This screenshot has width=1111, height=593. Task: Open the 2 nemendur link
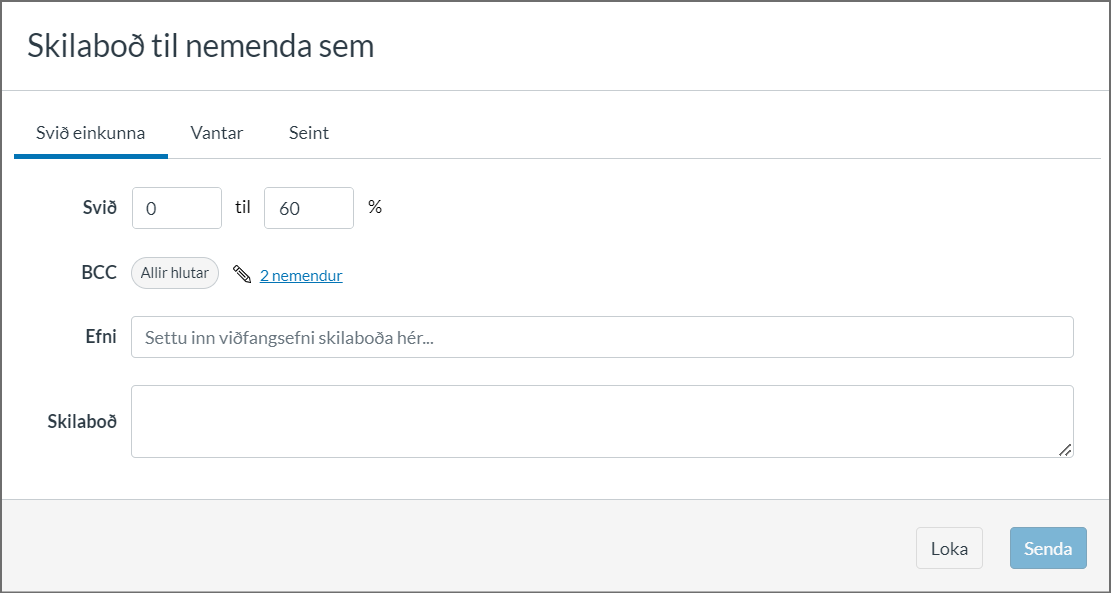pos(301,275)
